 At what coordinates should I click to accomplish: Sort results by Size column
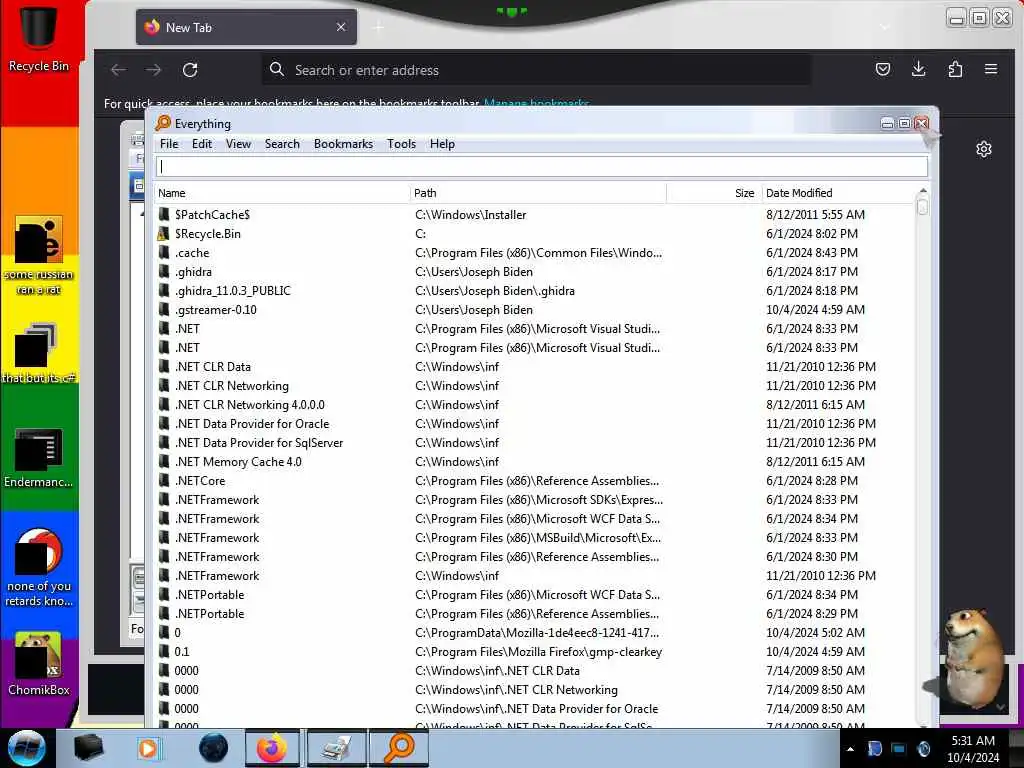pyautogui.click(x=714, y=193)
